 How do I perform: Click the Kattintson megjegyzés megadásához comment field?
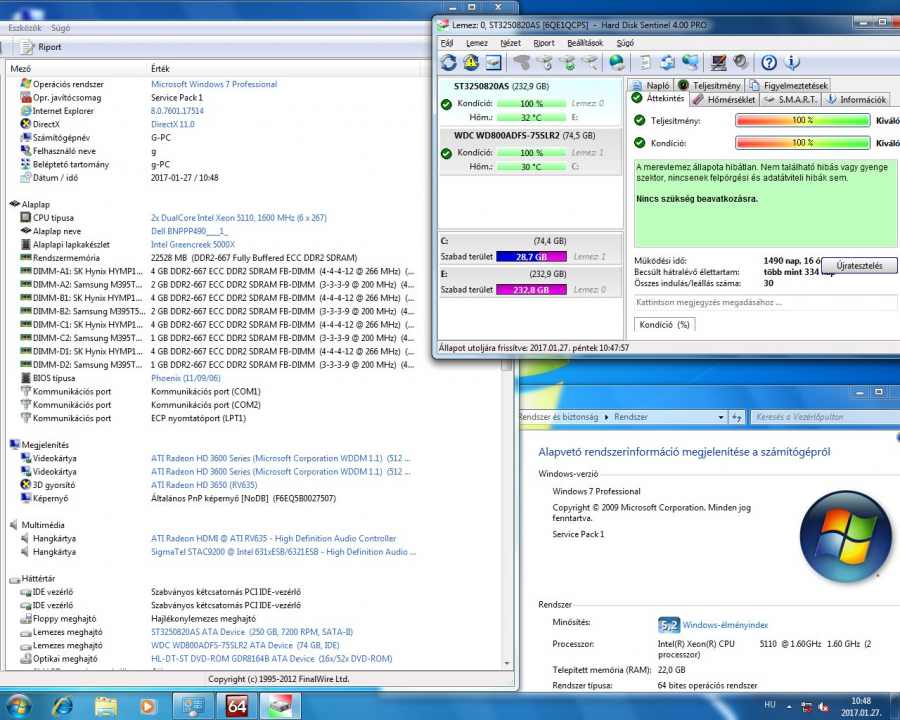coord(765,302)
